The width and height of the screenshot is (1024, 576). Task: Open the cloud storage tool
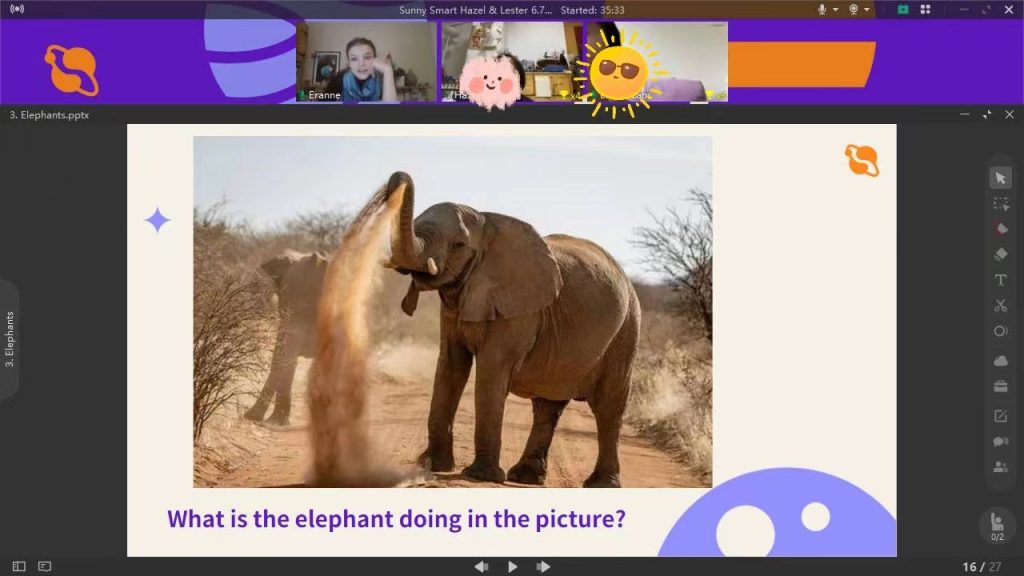(x=1000, y=360)
